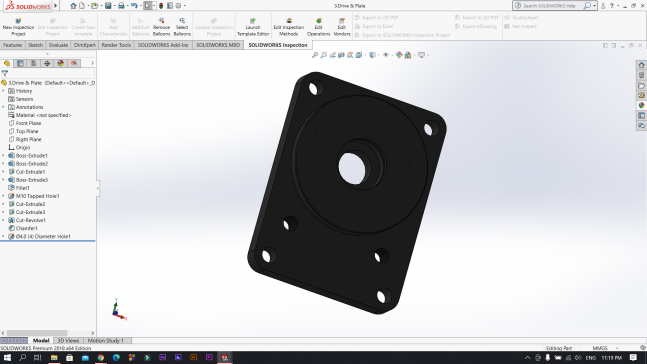Open Edit Inspection Methods
This screenshot has width=647, height=364.
coord(288,27)
